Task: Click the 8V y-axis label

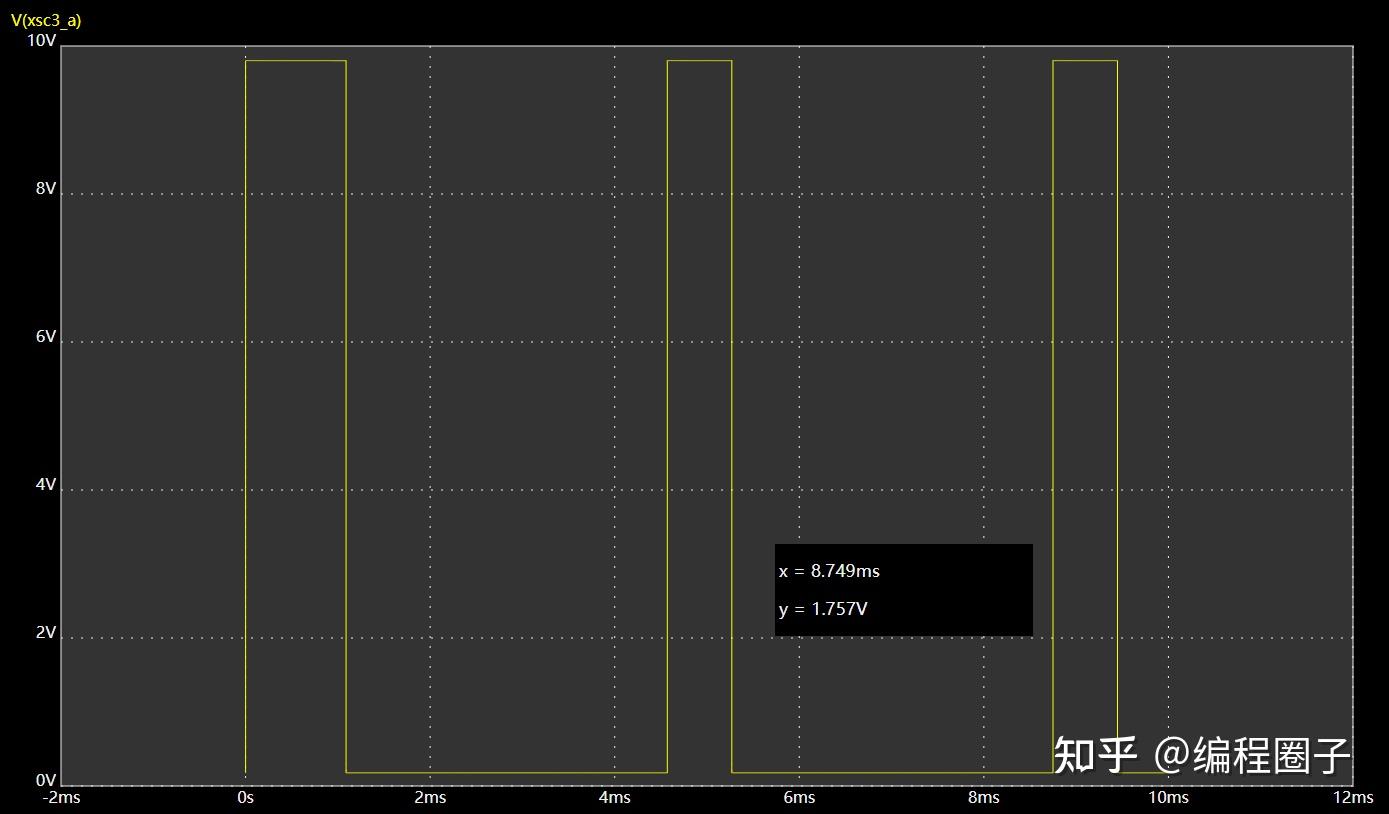Action: pos(45,189)
